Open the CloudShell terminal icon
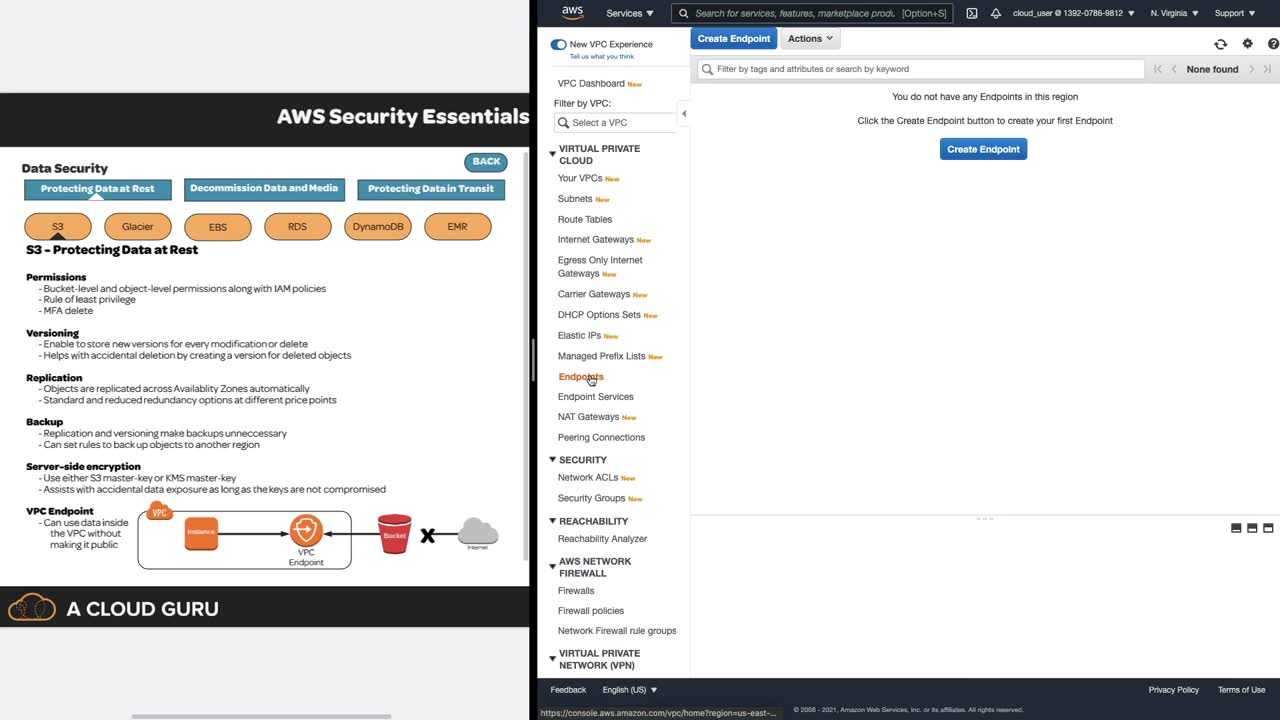Viewport: 1280px width, 720px height. coord(971,13)
